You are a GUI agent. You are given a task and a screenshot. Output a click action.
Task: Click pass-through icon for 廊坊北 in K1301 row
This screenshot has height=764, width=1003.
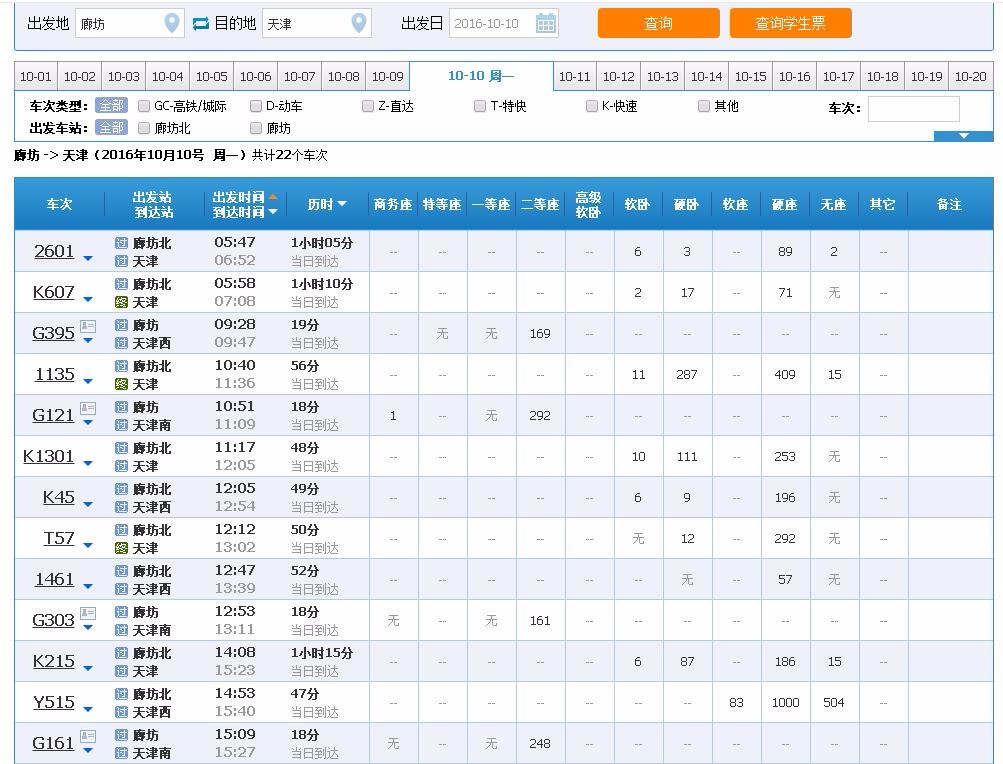point(122,448)
